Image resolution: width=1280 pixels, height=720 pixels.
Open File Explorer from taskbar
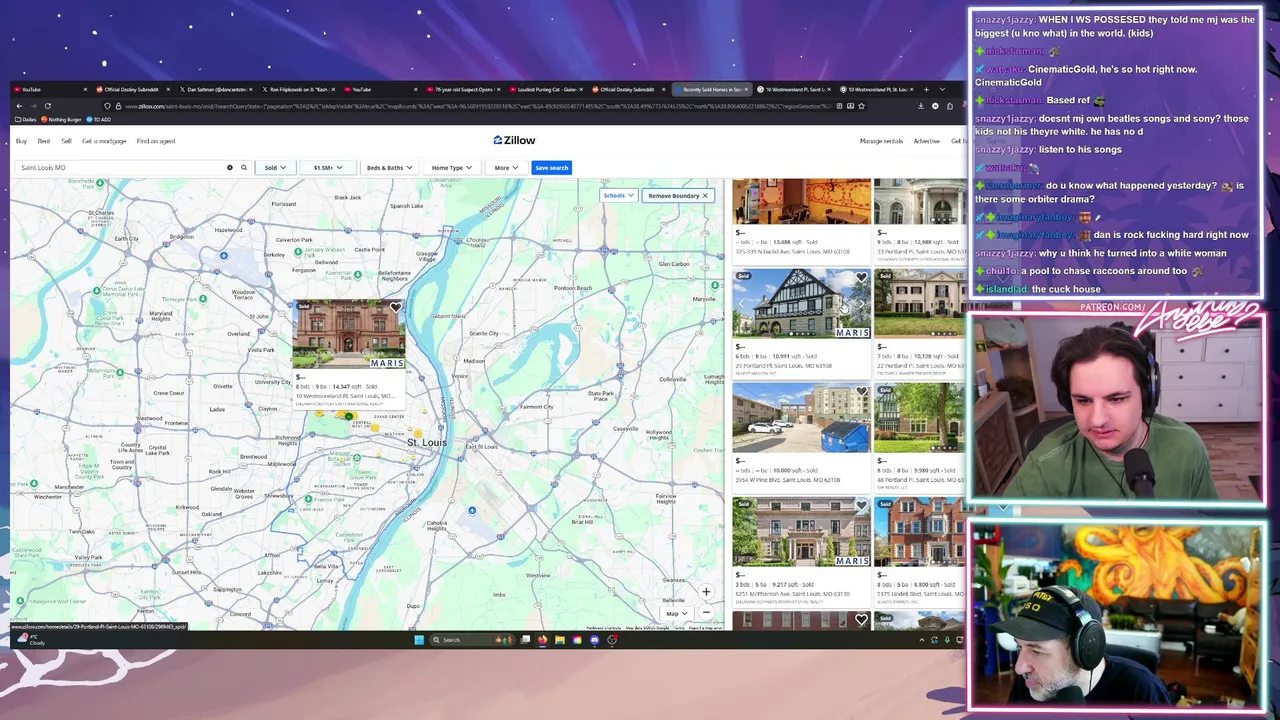(x=560, y=640)
